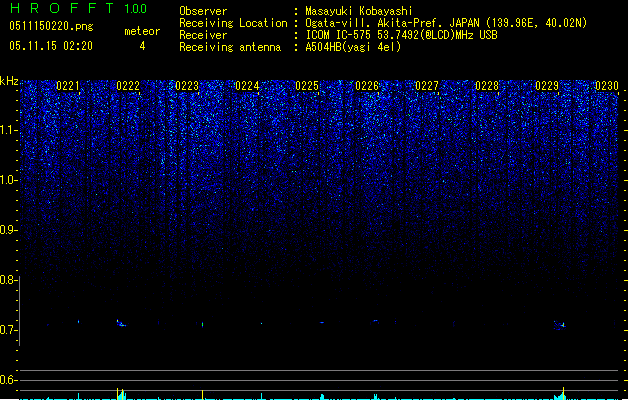Image resolution: width=629 pixels, height=400 pixels.
Task: Click the 0.7 kHz axis label
Action: (x=8, y=330)
